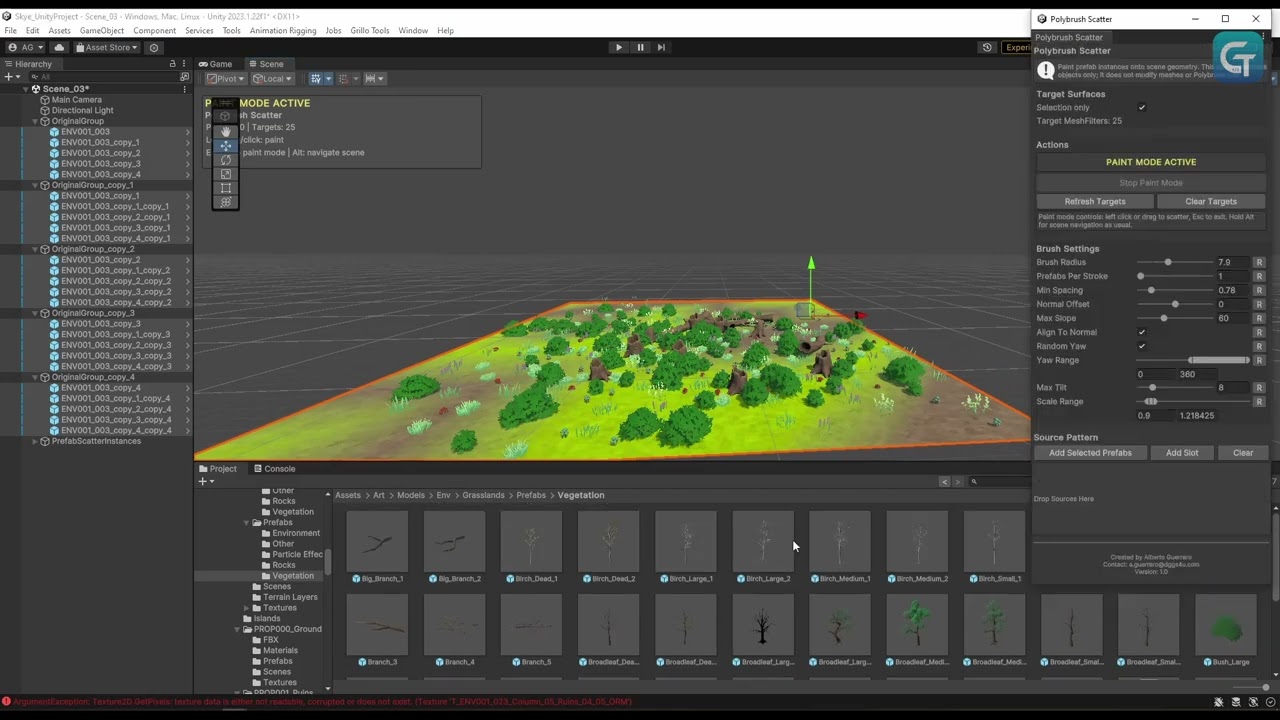Reset Min Spacing with R button
1280x720 pixels.
[x=1259, y=290]
